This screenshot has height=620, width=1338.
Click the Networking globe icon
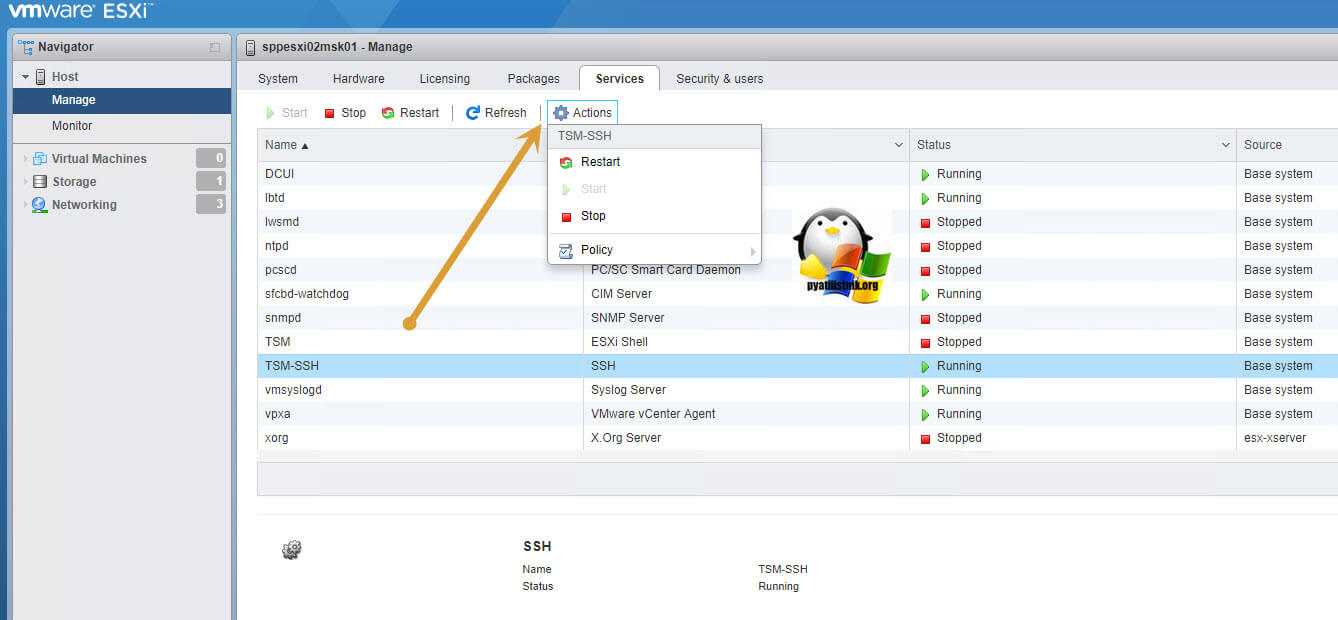pos(40,205)
